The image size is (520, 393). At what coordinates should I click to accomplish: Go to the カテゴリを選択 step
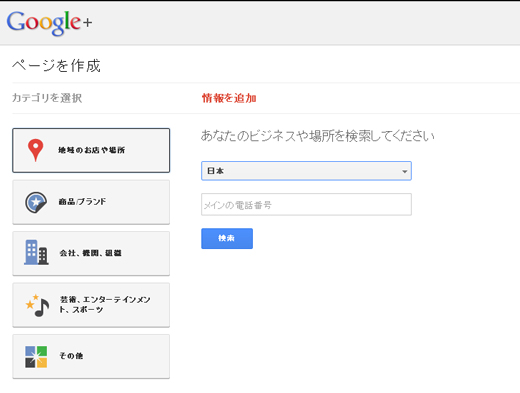[x=47, y=98]
